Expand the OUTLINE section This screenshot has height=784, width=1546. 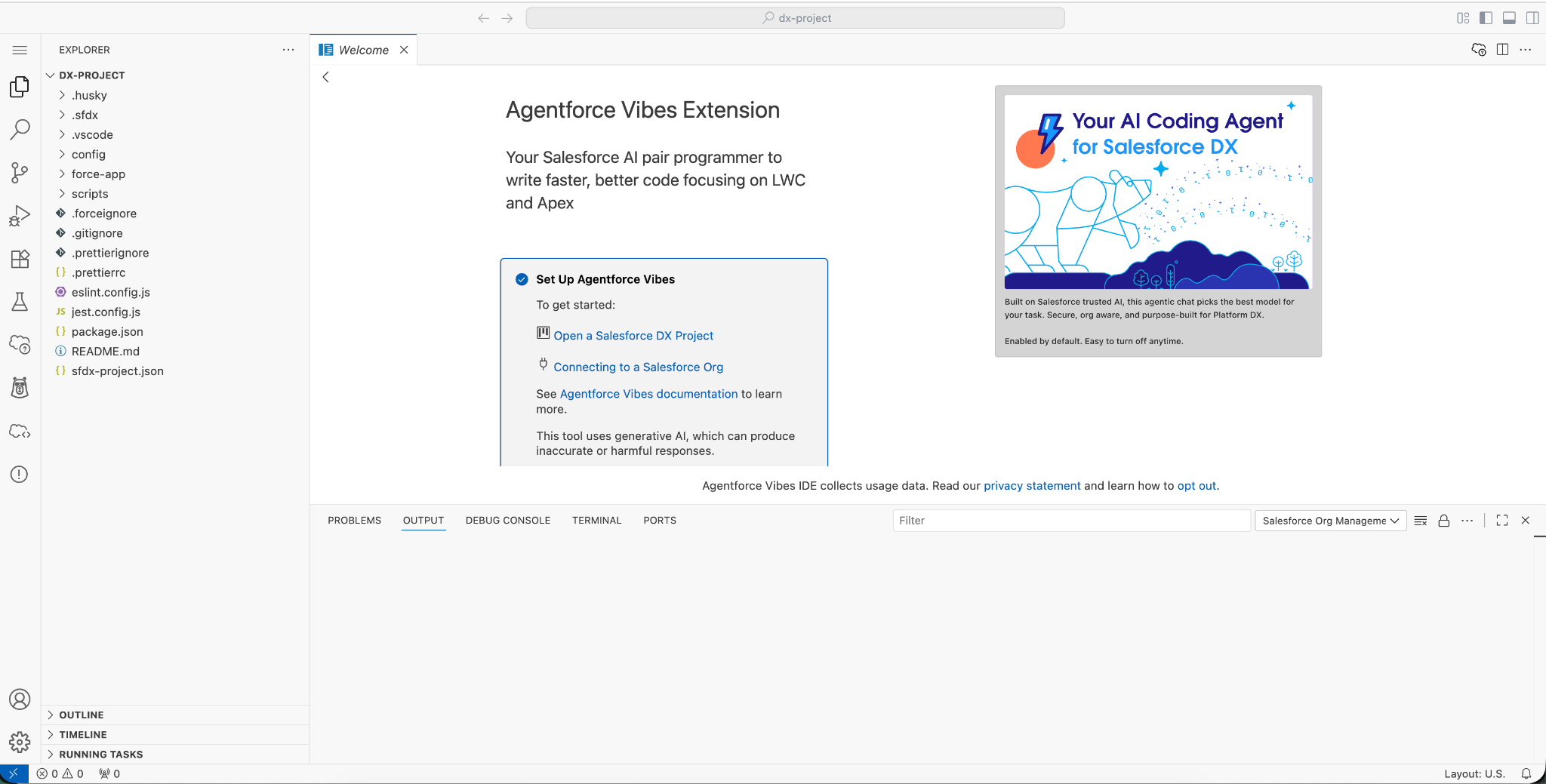pyautogui.click(x=82, y=715)
